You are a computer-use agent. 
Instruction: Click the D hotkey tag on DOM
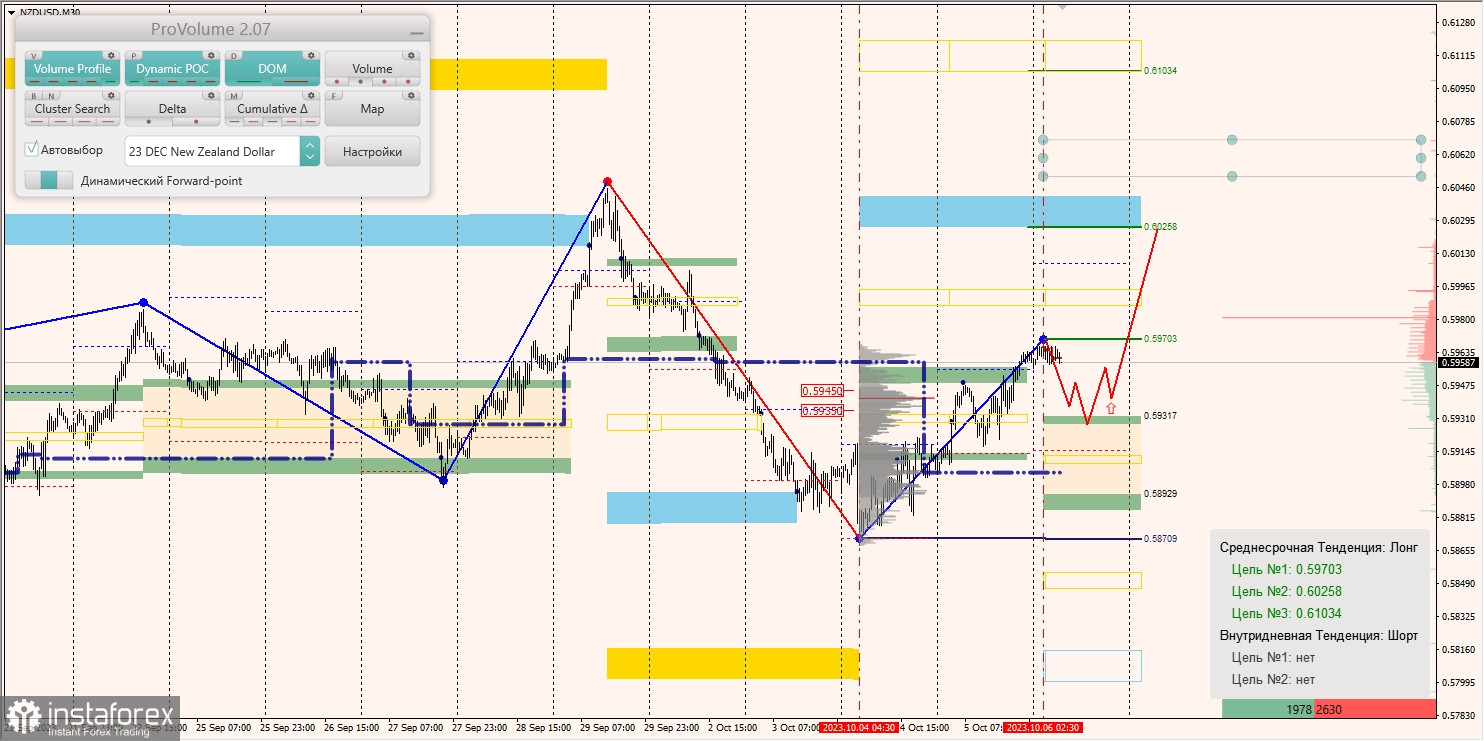click(x=234, y=56)
